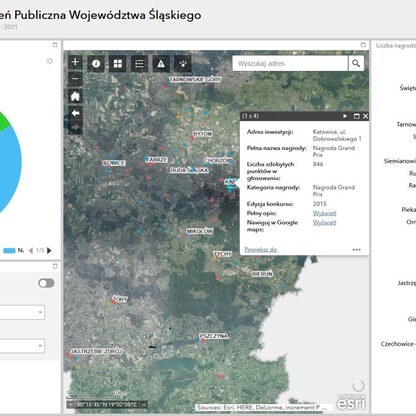Click JASTRZĘBIE-ZDRÓJ label on map
The width and height of the screenshot is (416, 416).
tap(97, 351)
